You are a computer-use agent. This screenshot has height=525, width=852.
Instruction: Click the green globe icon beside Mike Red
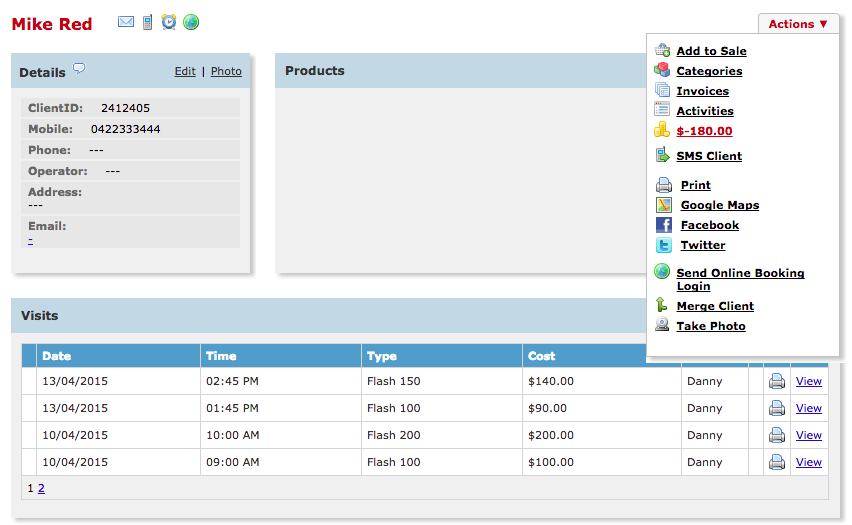(x=191, y=22)
